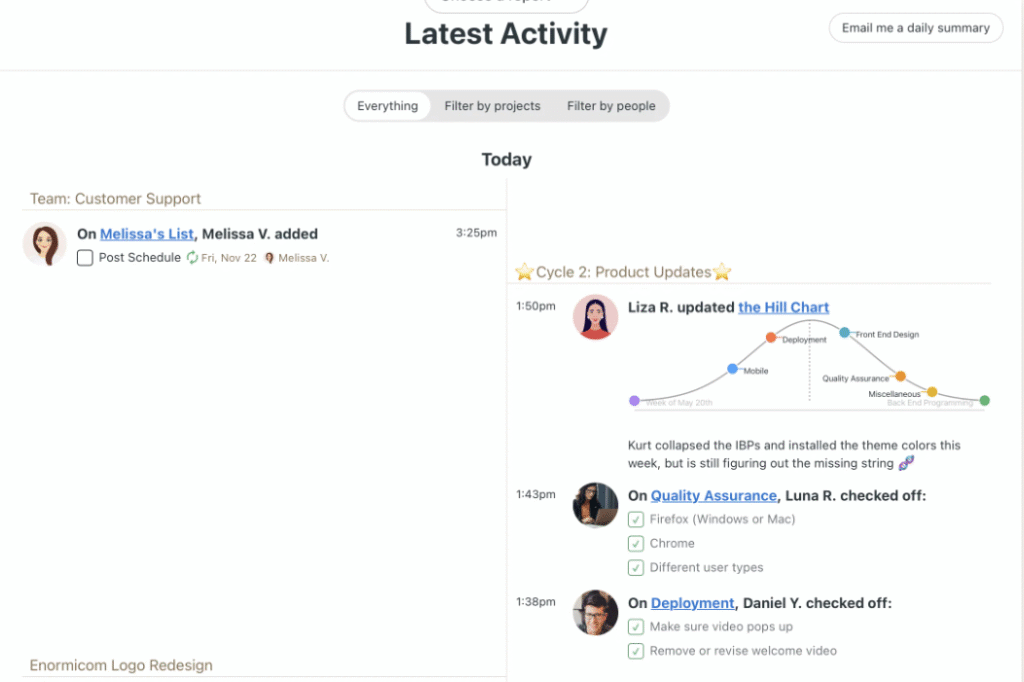This screenshot has height=682, width=1024.
Task: Click the blue Mobile dot on Hill Chart
Action: [732, 369]
